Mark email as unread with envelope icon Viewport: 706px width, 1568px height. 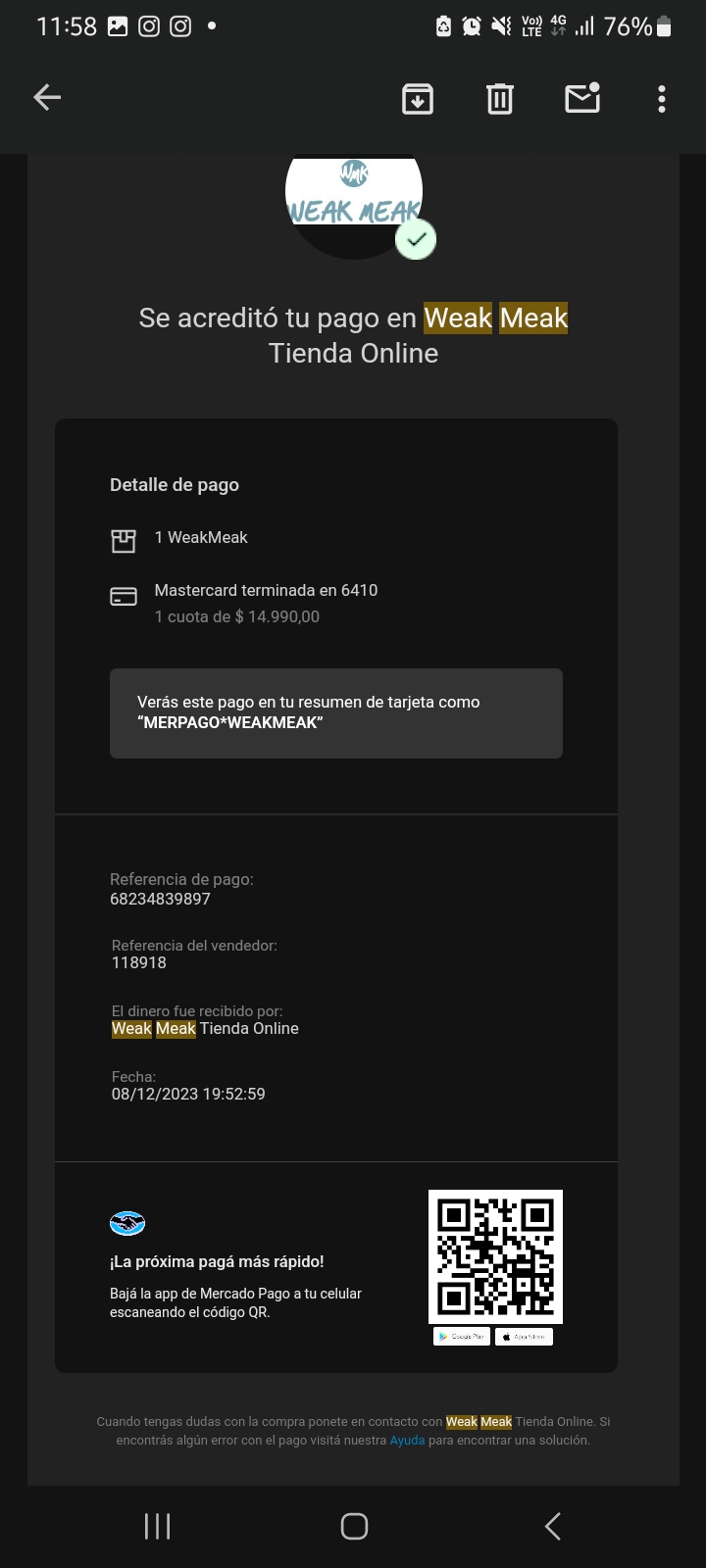point(582,98)
